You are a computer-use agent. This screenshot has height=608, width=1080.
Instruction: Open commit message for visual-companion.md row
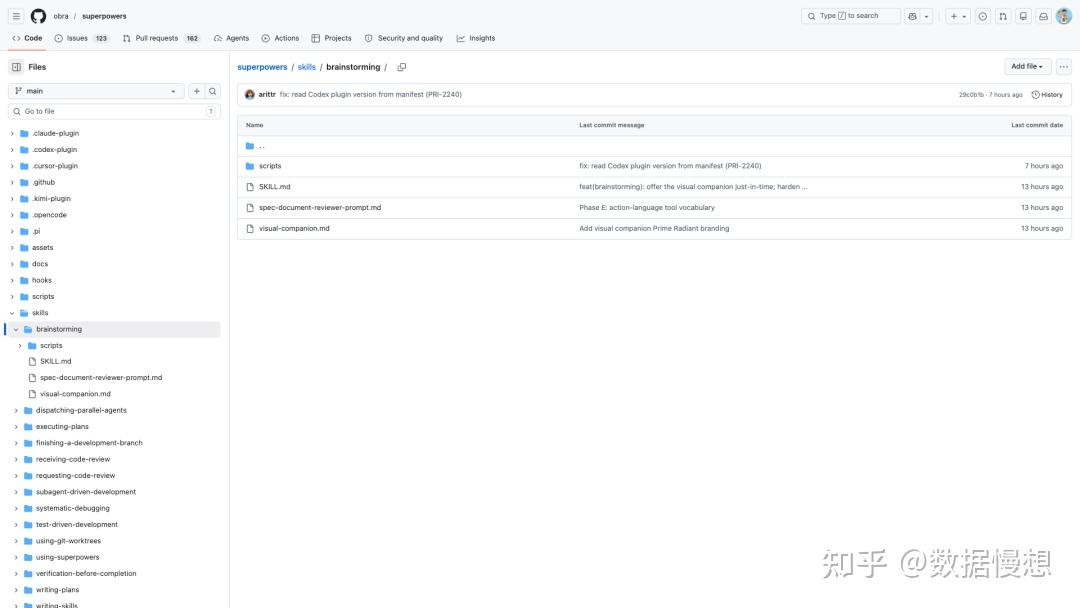click(x=654, y=228)
